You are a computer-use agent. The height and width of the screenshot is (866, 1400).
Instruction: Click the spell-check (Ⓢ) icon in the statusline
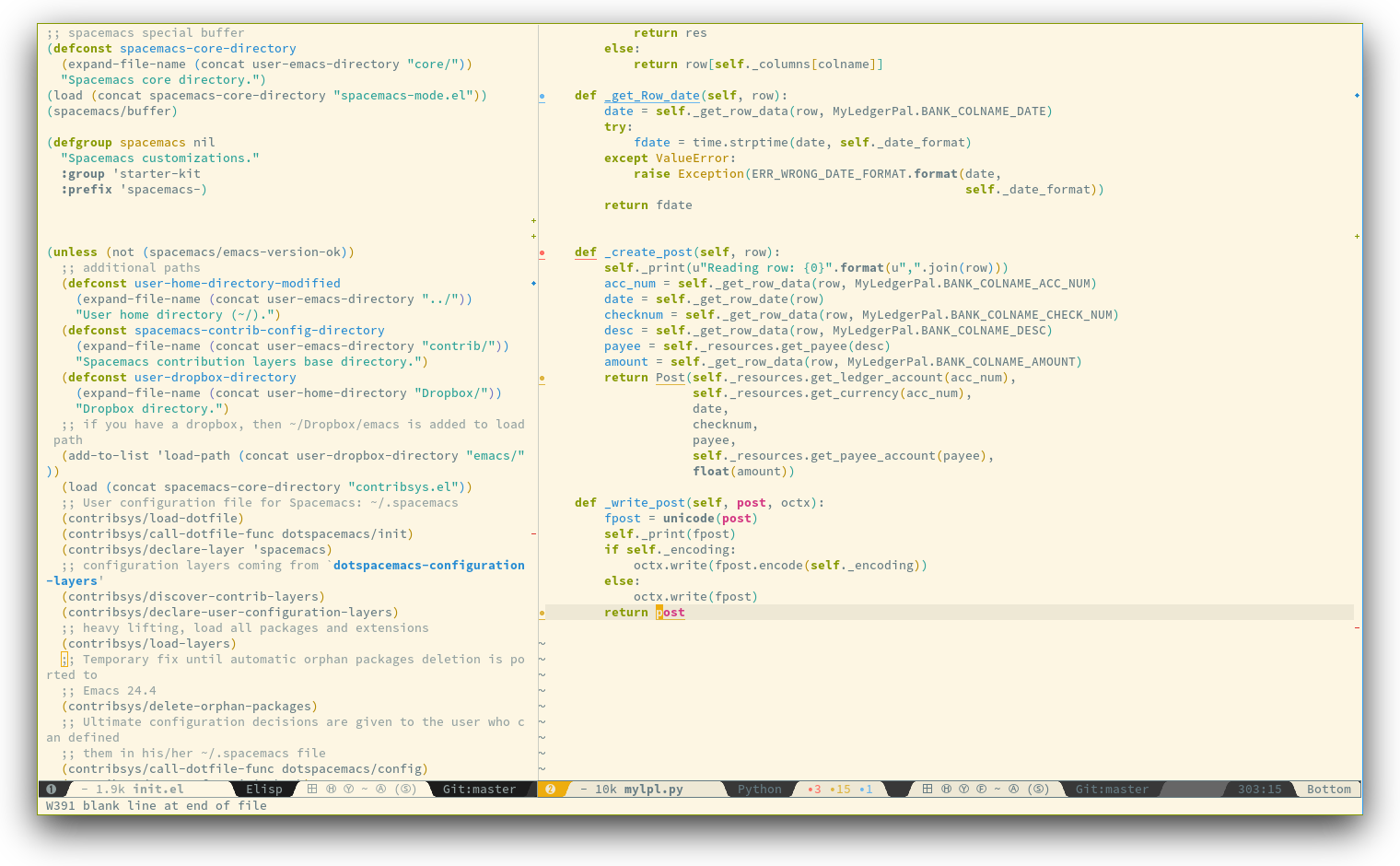pos(405,789)
